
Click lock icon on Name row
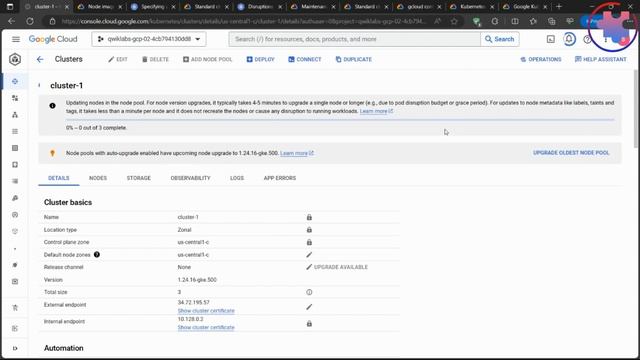309,218
